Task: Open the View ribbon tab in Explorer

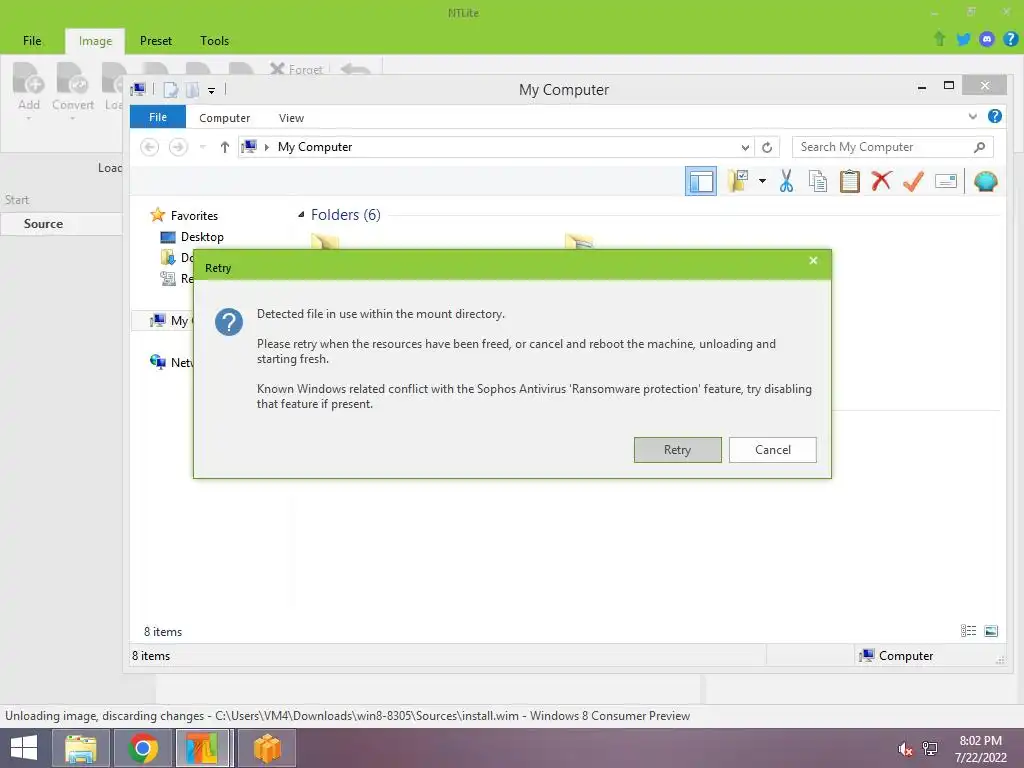Action: tap(291, 118)
